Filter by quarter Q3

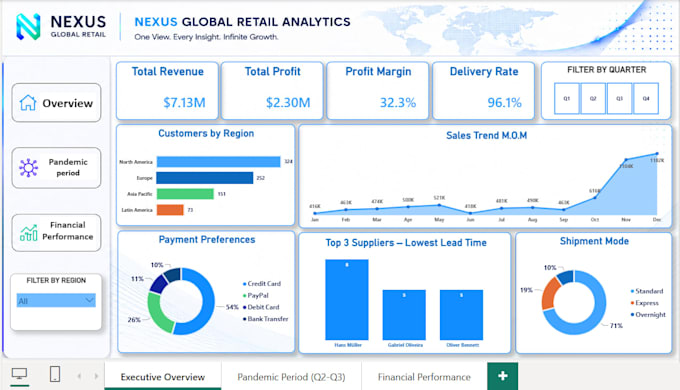(620, 98)
